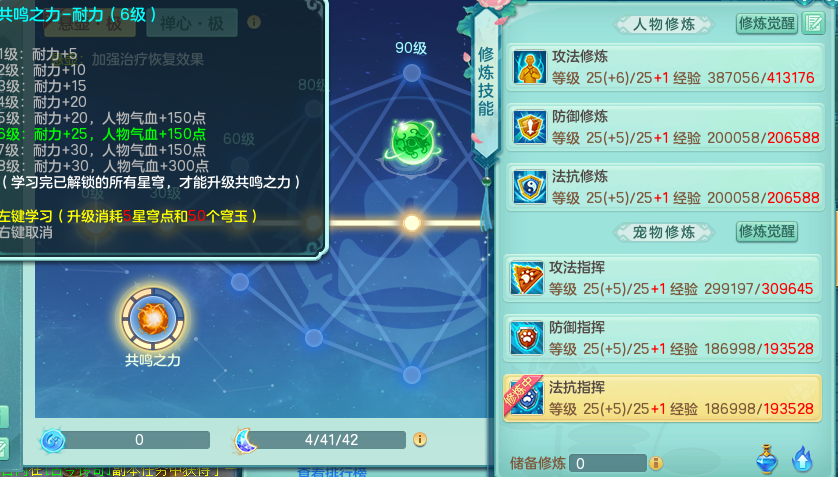This screenshot has width=838, height=477.
Task: Click the blue flame boost icon
Action: 802,459
